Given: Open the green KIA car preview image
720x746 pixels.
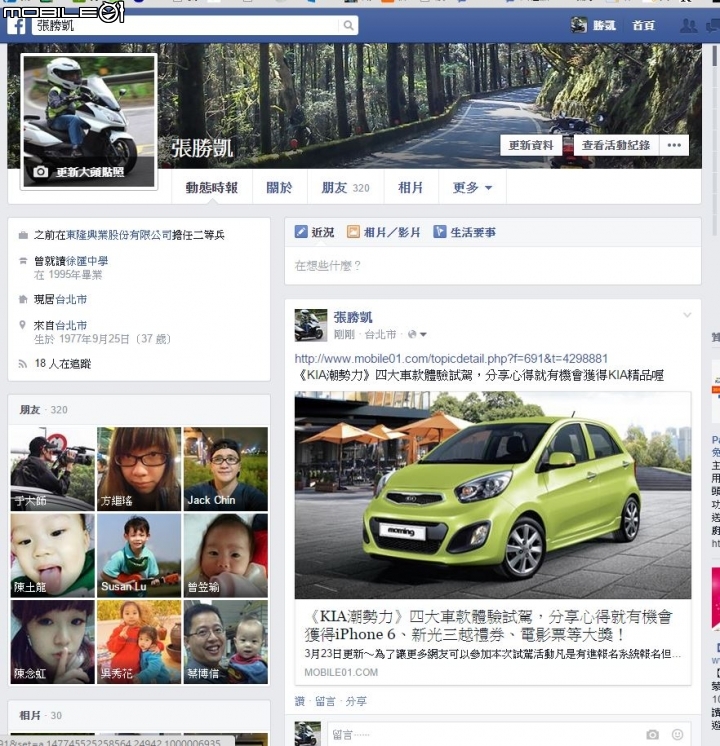Looking at the screenshot, I should [x=493, y=495].
